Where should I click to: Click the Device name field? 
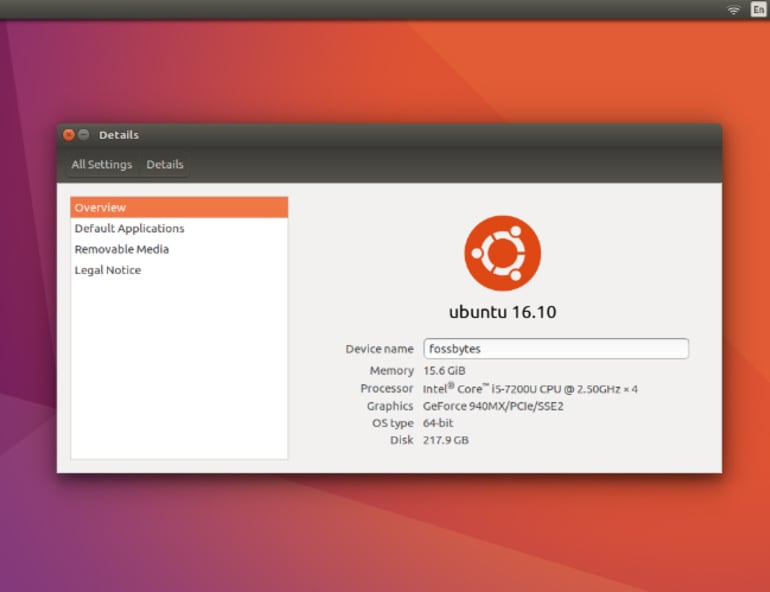point(556,349)
